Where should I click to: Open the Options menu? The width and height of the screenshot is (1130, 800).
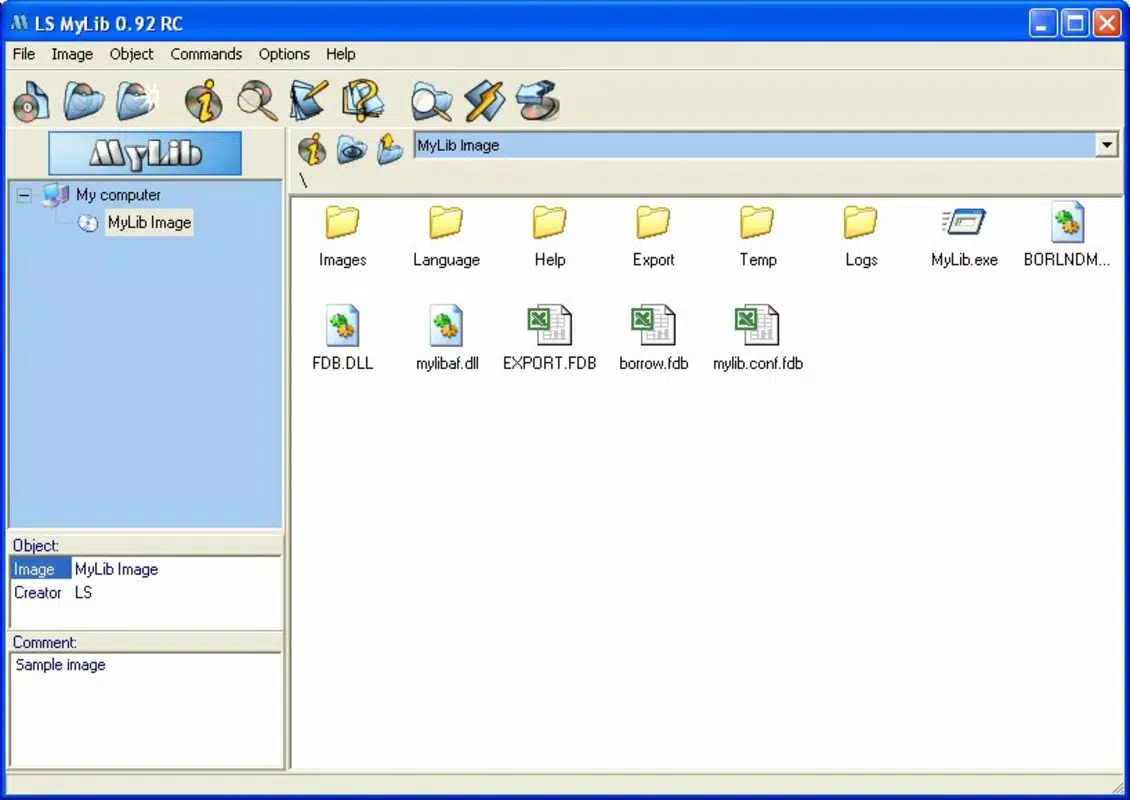click(x=284, y=54)
